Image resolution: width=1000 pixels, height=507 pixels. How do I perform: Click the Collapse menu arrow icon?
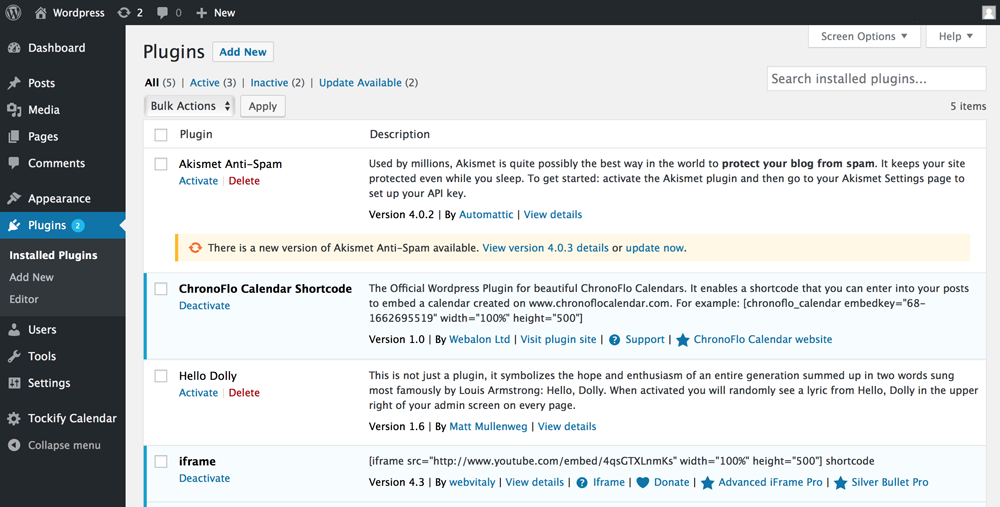(14, 445)
